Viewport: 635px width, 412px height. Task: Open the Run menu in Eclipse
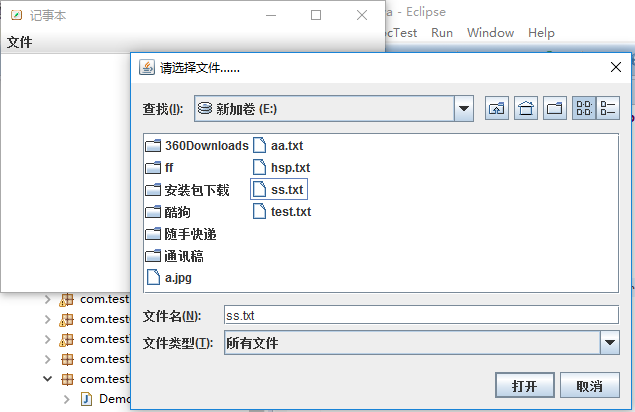click(442, 32)
